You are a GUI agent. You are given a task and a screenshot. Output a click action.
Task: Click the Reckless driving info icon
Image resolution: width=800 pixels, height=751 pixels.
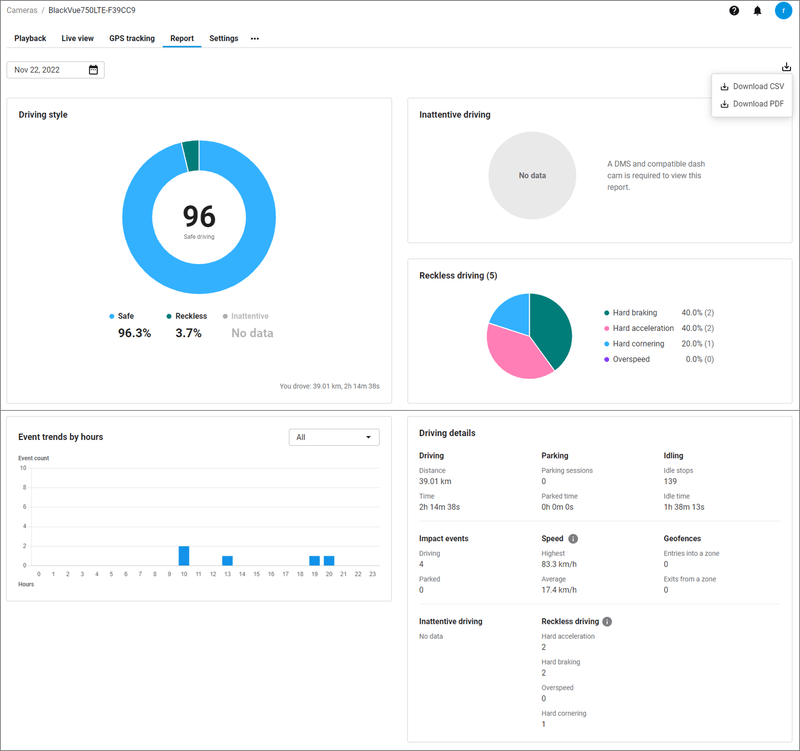(x=607, y=622)
